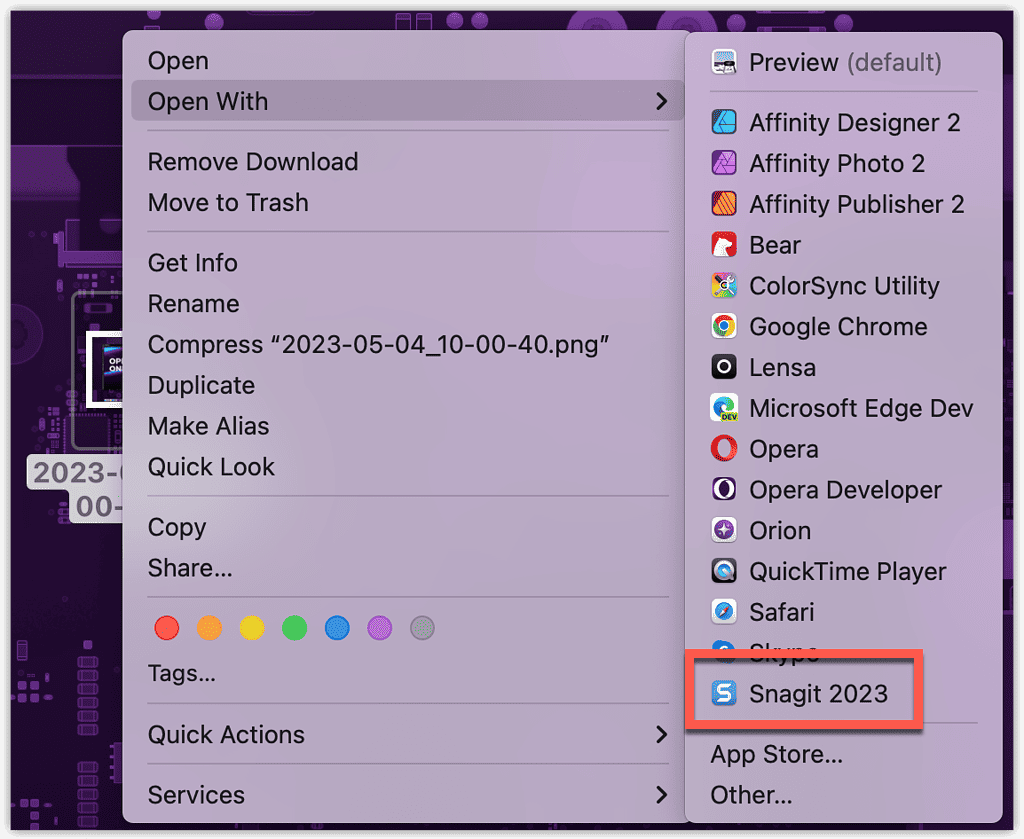Click the Preview app icon
Image resolution: width=1024 pixels, height=839 pixels.
pos(724,63)
